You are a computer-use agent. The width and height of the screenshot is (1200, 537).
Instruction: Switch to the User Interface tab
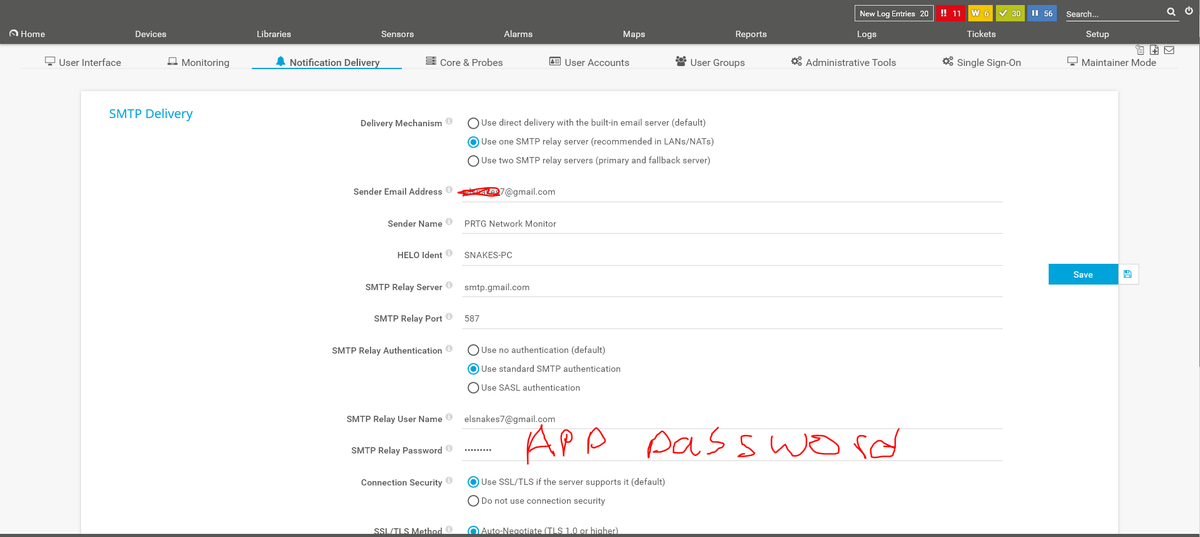coord(83,62)
